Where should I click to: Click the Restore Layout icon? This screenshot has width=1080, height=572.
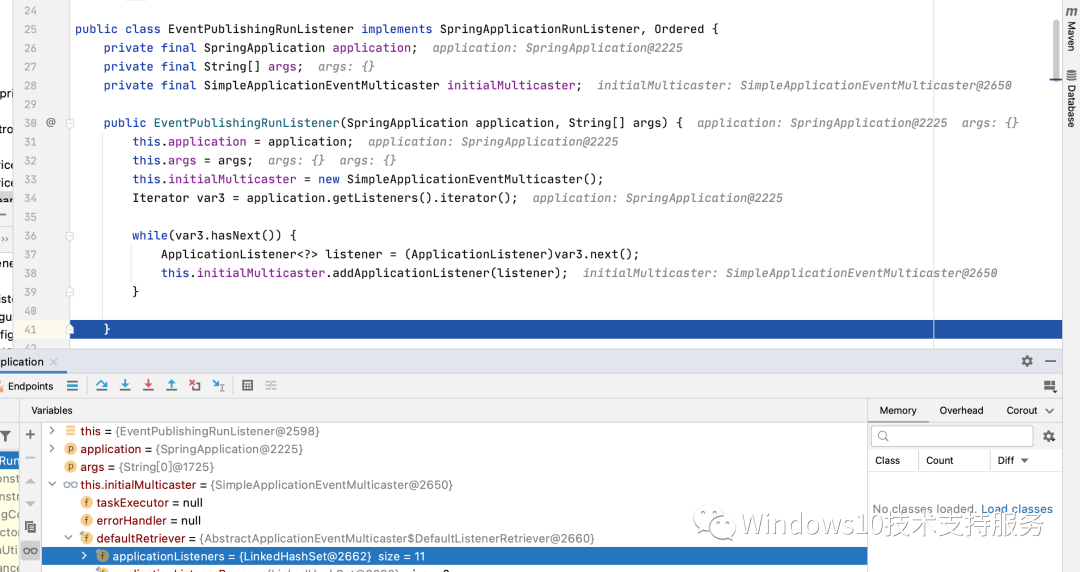tap(1050, 386)
